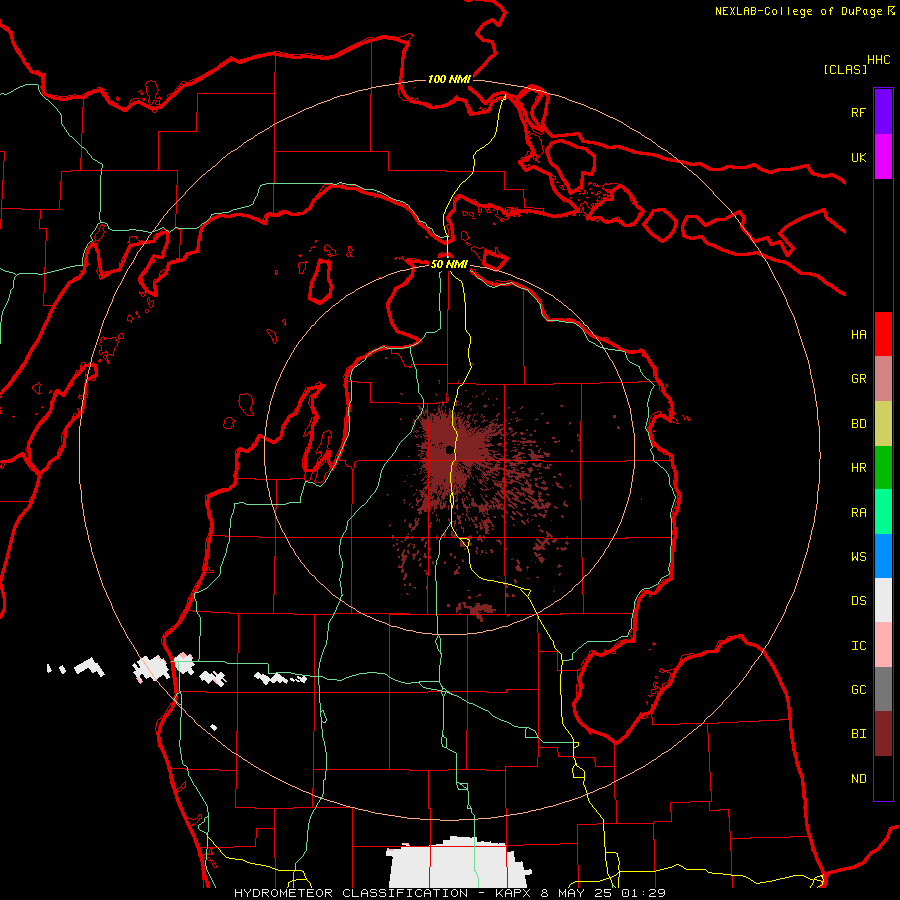The height and width of the screenshot is (900, 900).
Task: Click the 'HA' legend label
Action: click(x=858, y=335)
